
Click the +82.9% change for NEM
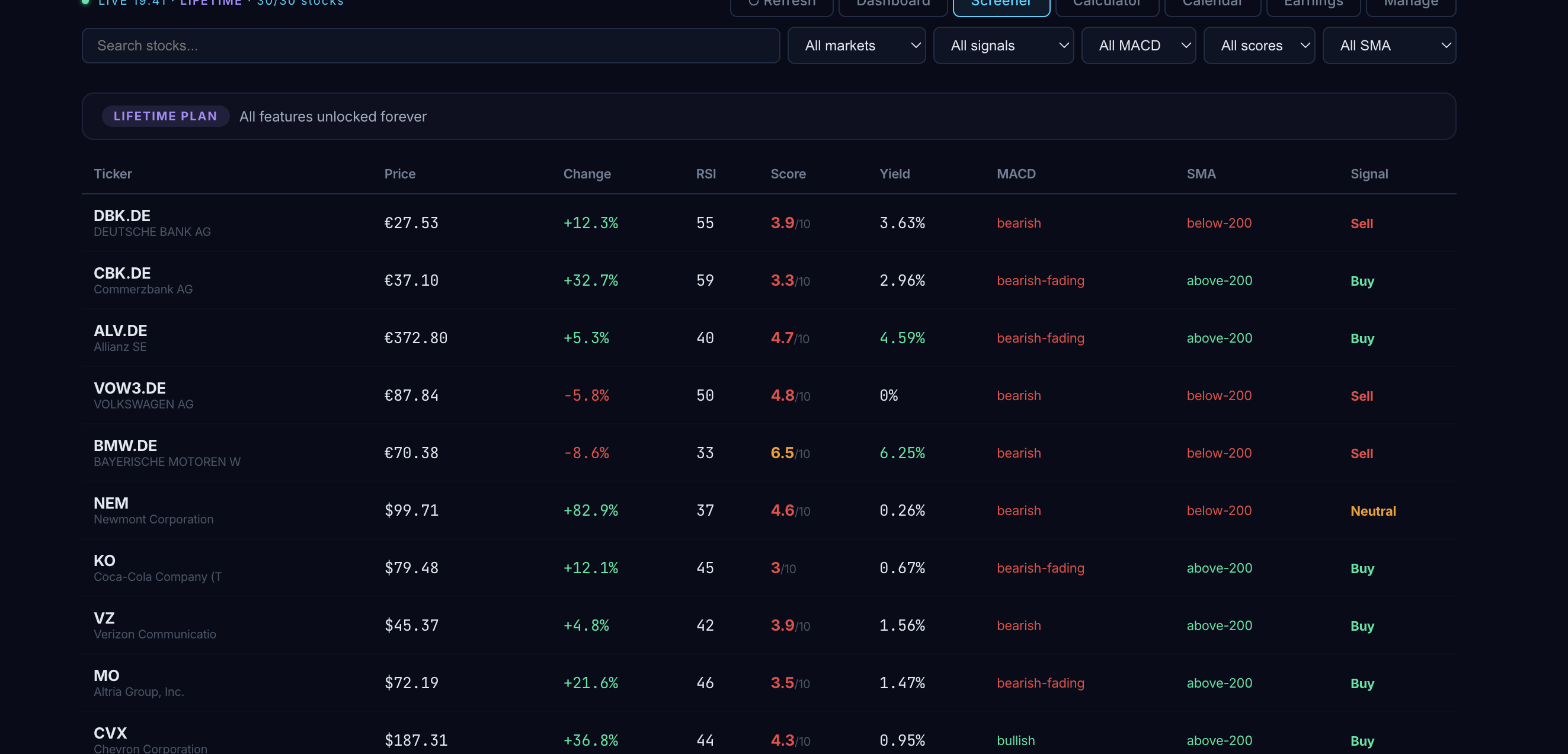pos(590,510)
